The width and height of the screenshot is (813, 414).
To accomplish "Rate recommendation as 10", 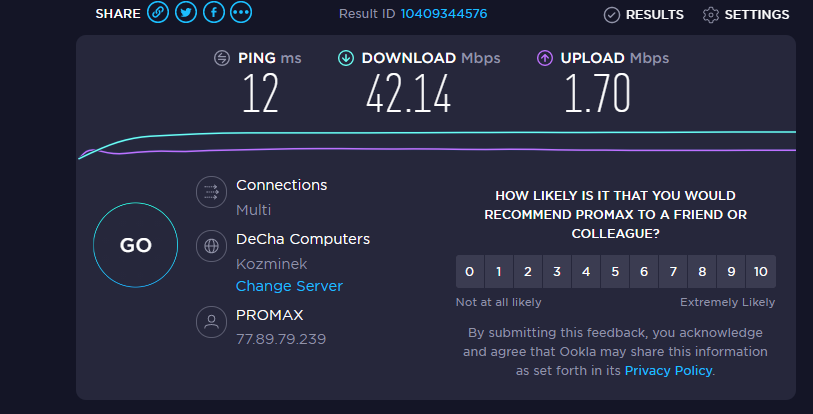I will (x=761, y=271).
